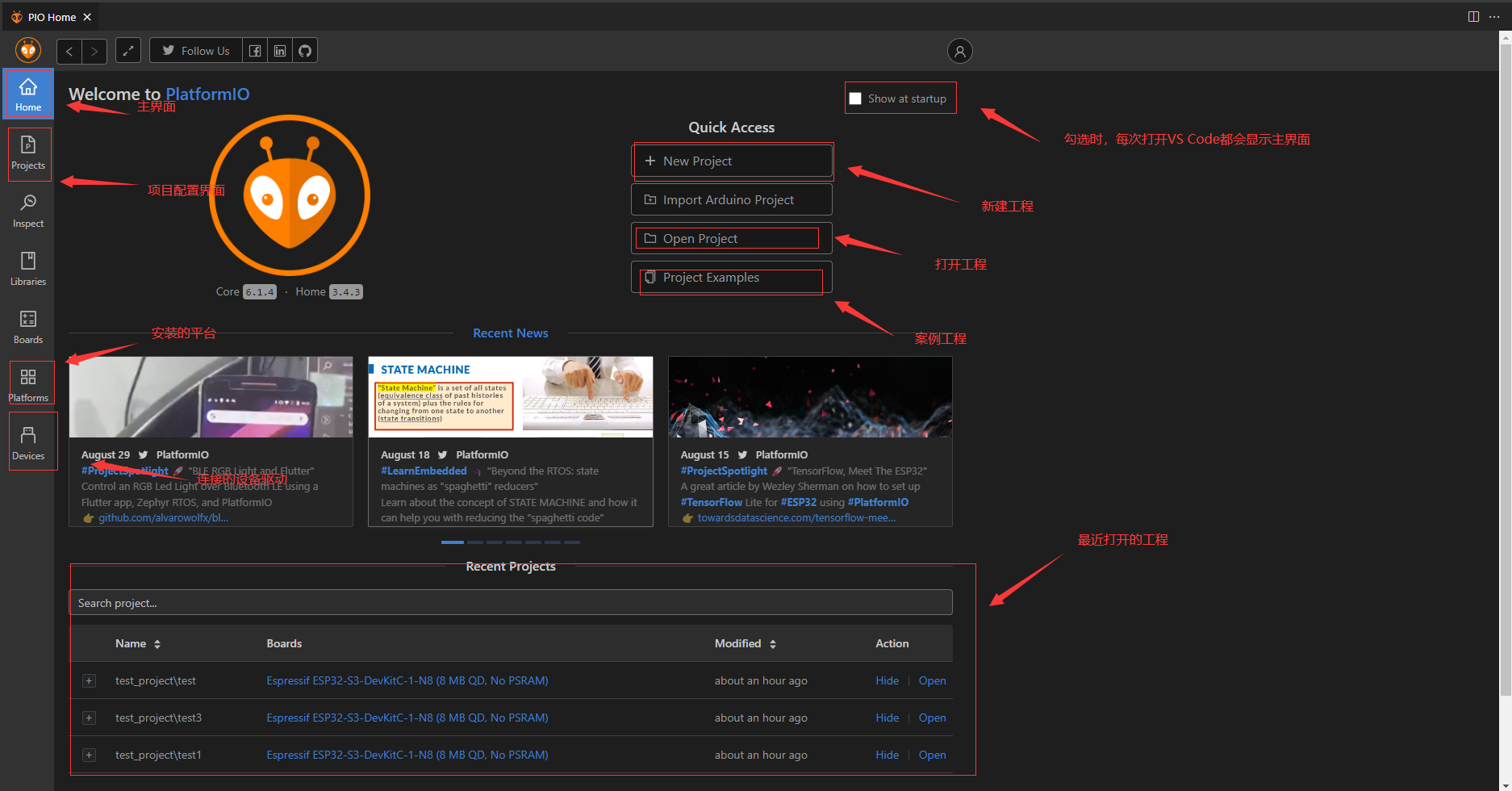Focus the Search project field
The width and height of the screenshot is (1512, 791).
pos(511,603)
